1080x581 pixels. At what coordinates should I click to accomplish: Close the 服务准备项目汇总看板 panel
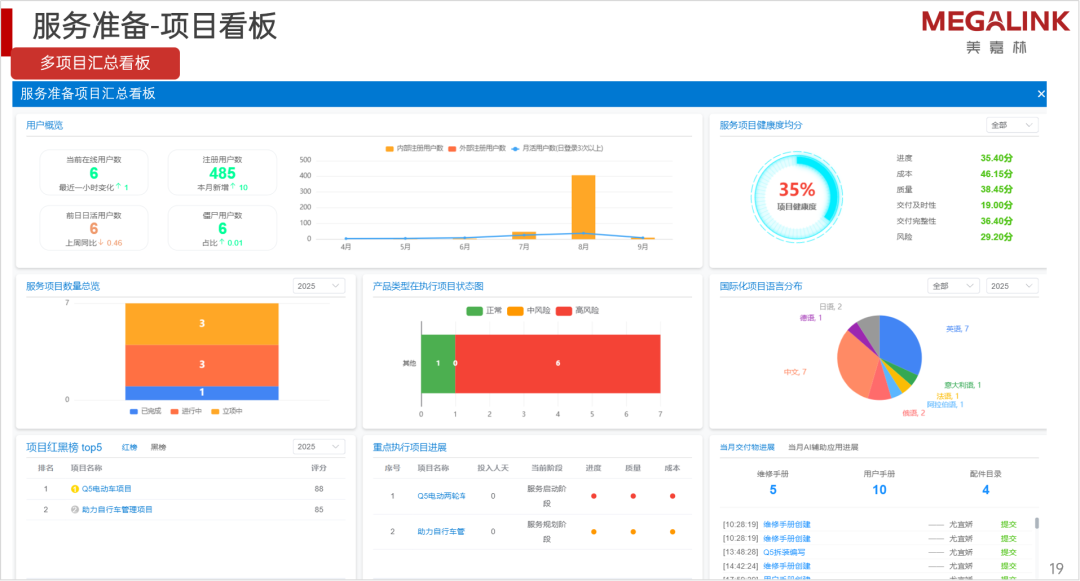point(1040,94)
